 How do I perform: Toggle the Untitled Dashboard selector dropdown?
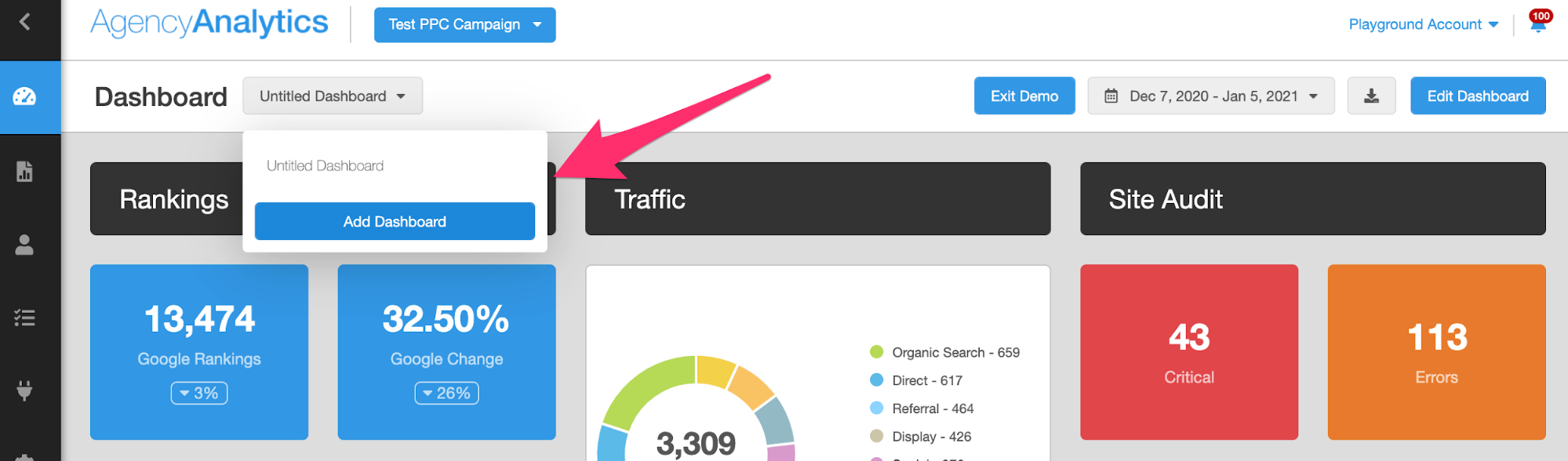(333, 96)
